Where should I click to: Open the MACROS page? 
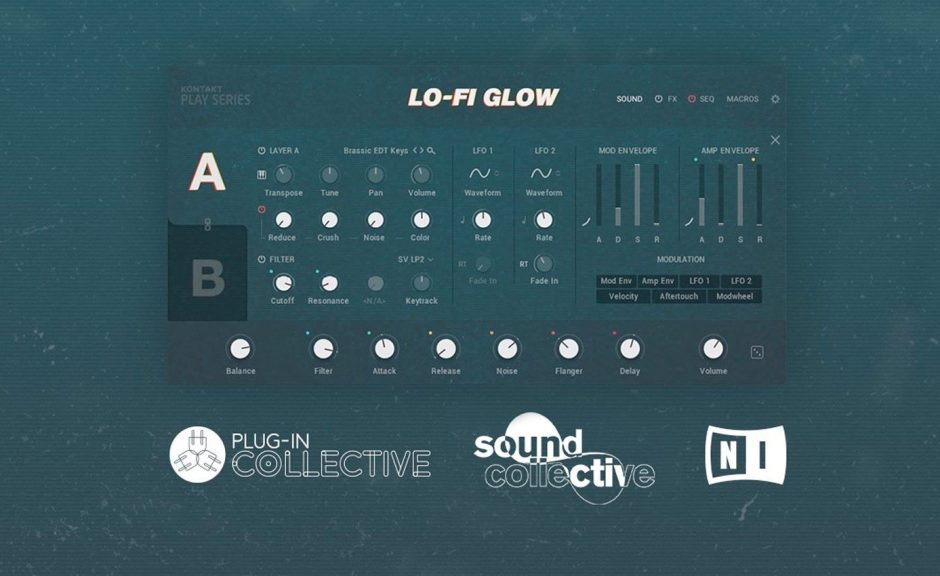click(742, 98)
